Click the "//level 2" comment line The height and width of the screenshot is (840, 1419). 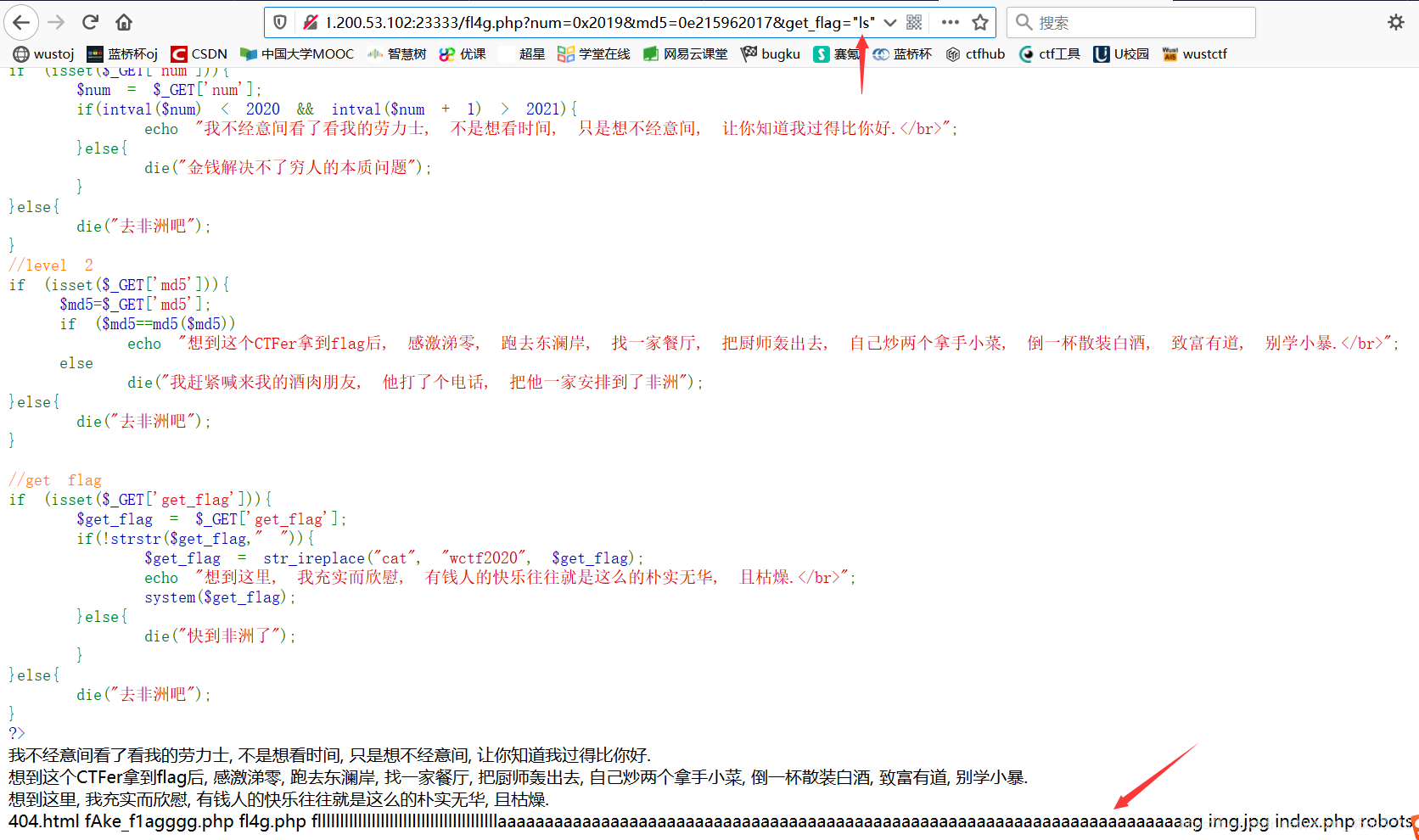pos(51,266)
